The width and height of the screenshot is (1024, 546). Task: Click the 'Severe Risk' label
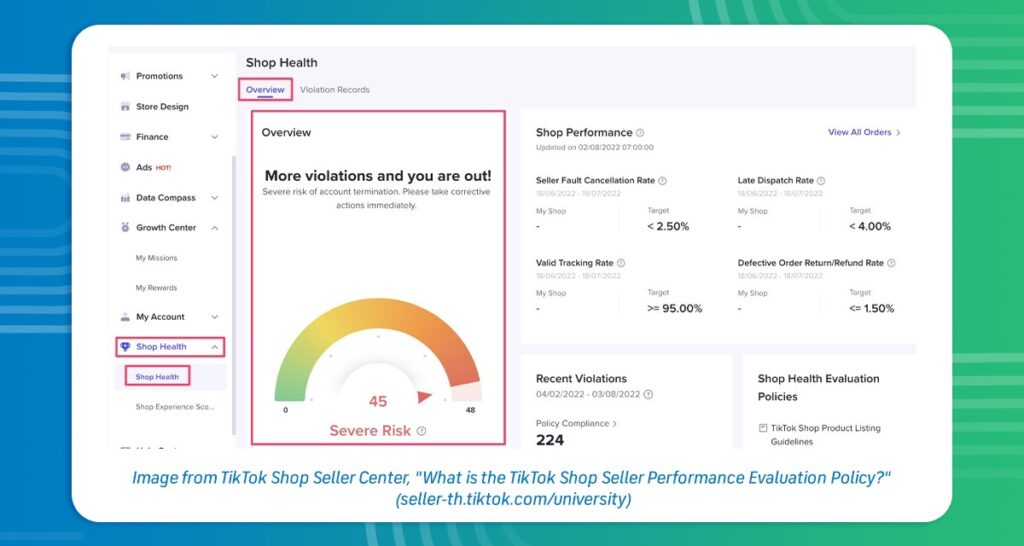[x=370, y=431]
